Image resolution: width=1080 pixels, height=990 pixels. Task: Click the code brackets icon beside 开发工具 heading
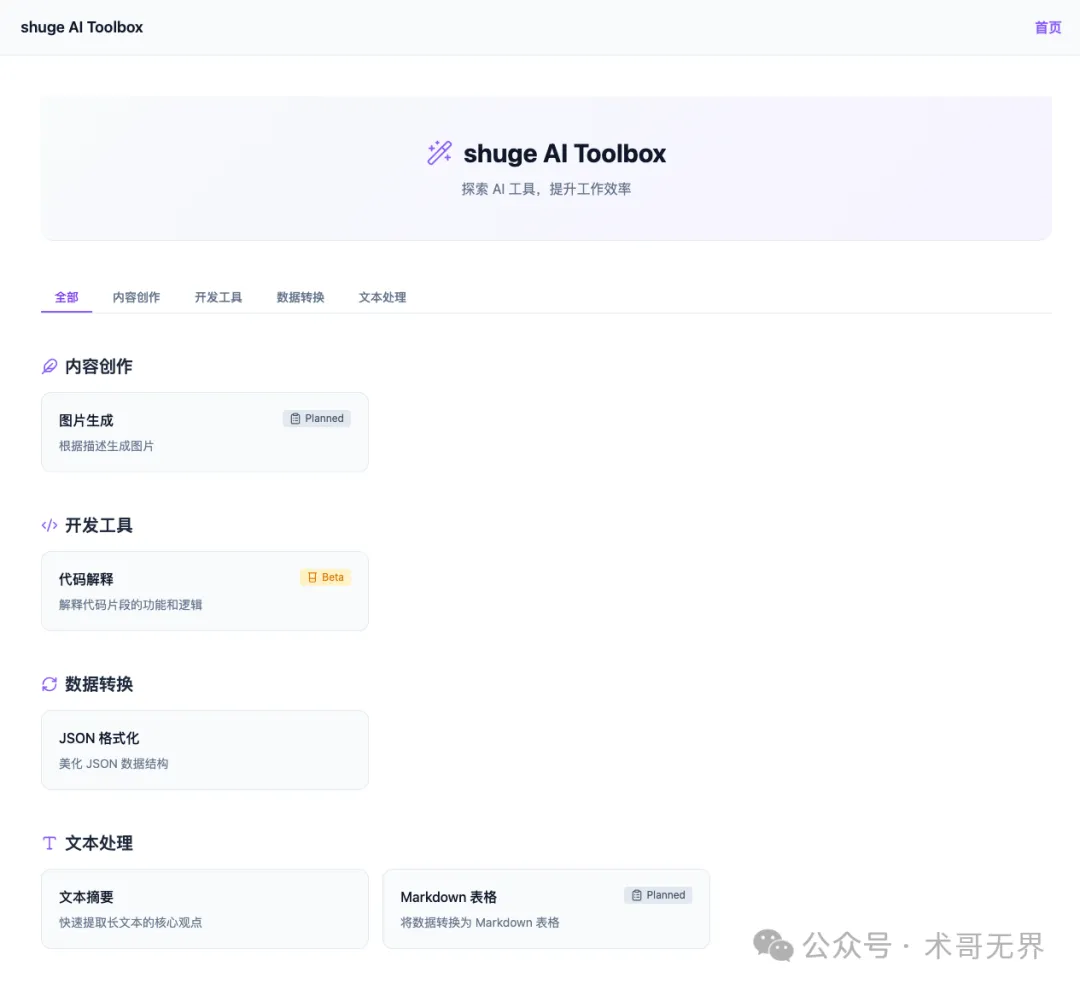tap(49, 526)
